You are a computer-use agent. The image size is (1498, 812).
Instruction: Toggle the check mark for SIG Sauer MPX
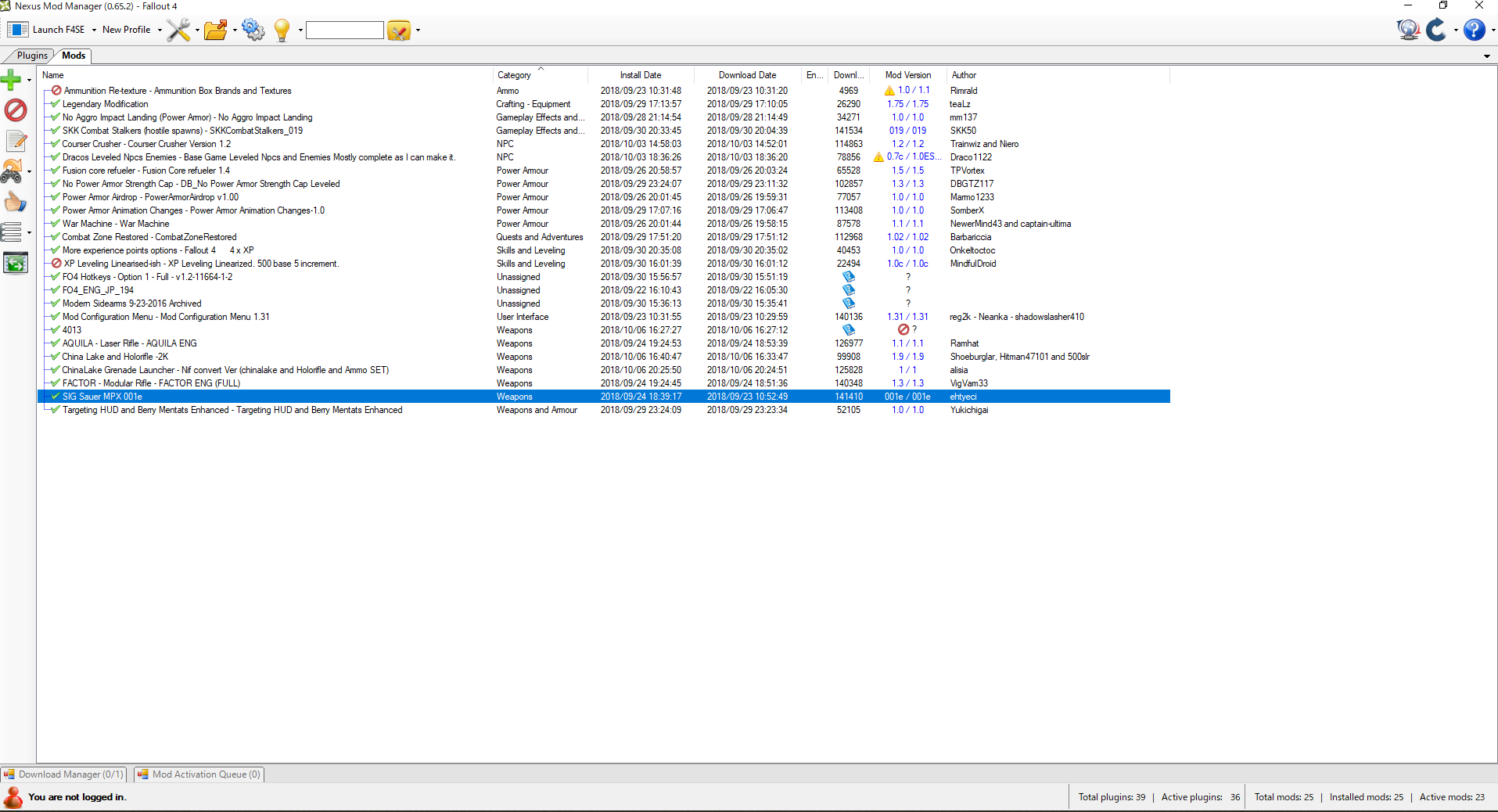(x=56, y=397)
